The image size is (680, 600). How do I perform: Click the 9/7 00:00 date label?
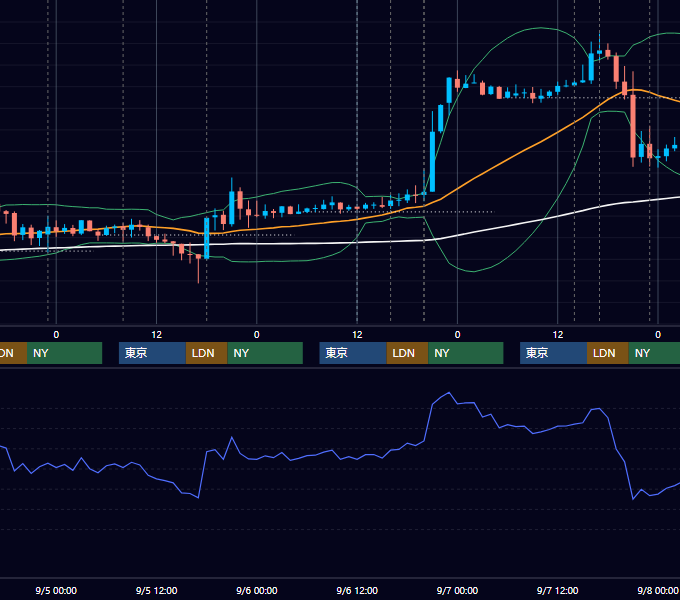(x=457, y=590)
